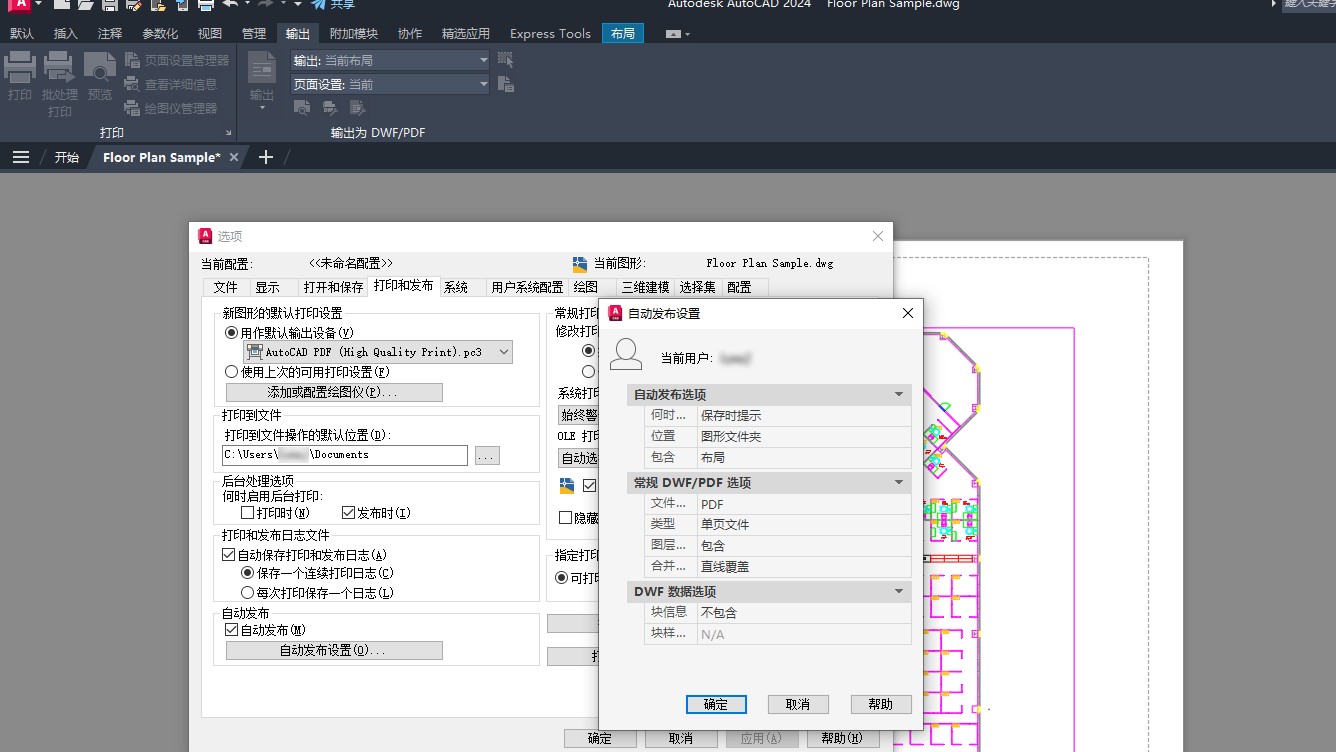Click the quick-access Plot printer icon
Image resolution: width=1336 pixels, height=752 pixels.
[x=205, y=4]
